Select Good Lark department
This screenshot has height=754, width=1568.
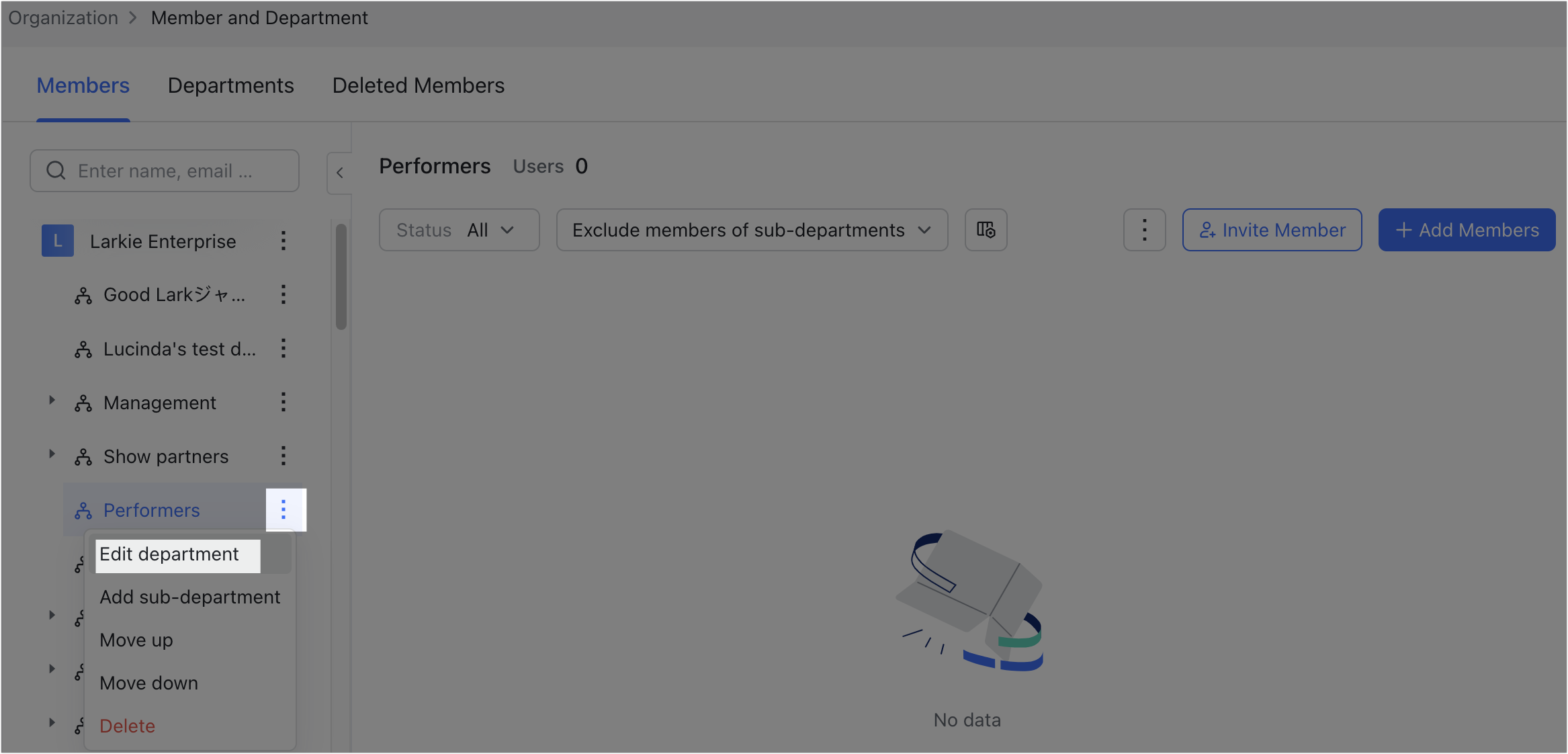pos(175,295)
